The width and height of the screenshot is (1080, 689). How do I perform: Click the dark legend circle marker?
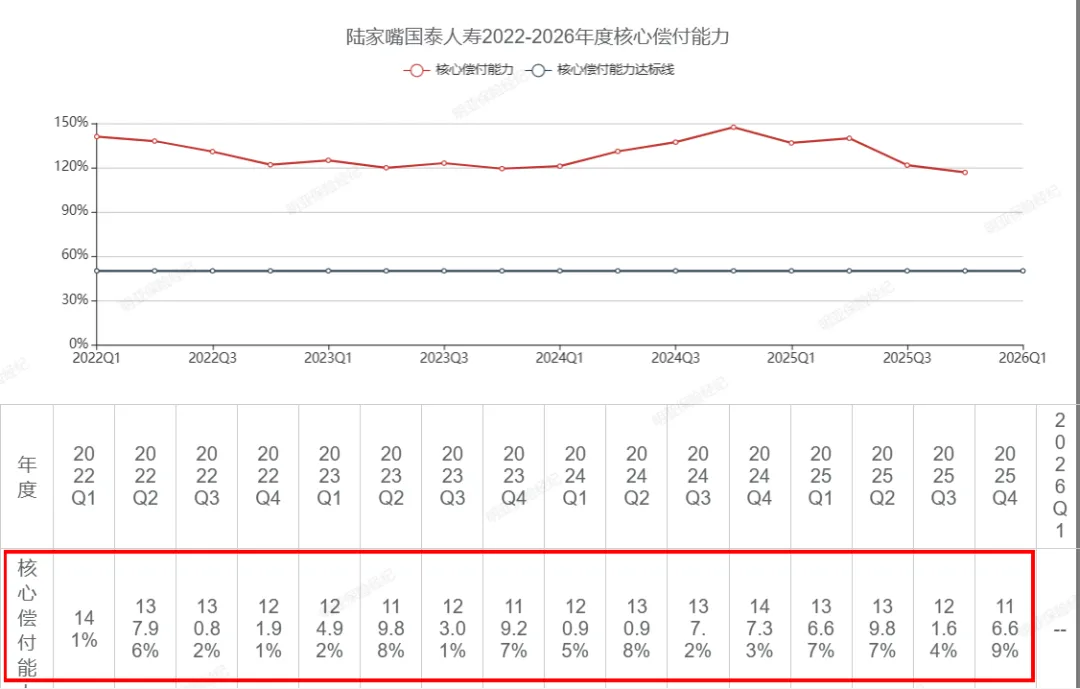(536, 70)
